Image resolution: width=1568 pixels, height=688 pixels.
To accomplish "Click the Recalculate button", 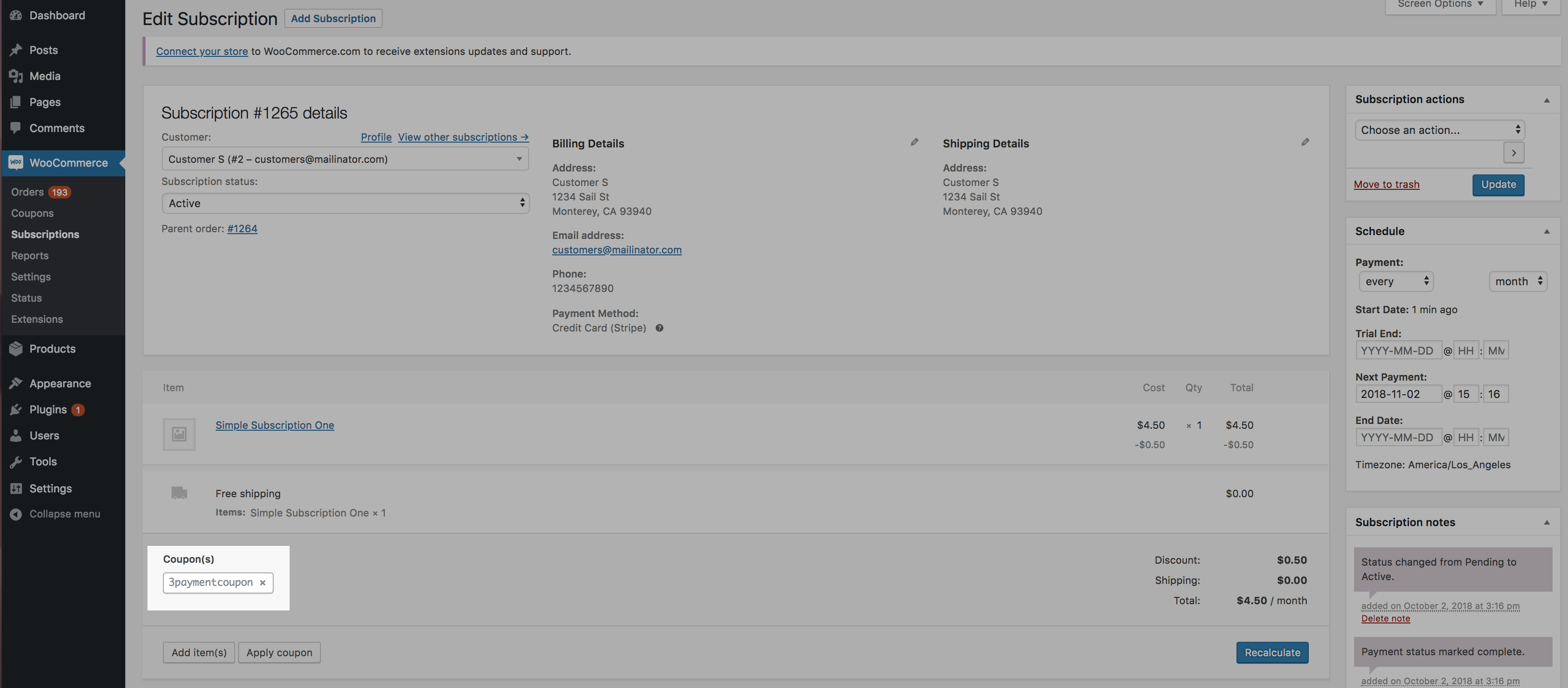I will (x=1272, y=652).
